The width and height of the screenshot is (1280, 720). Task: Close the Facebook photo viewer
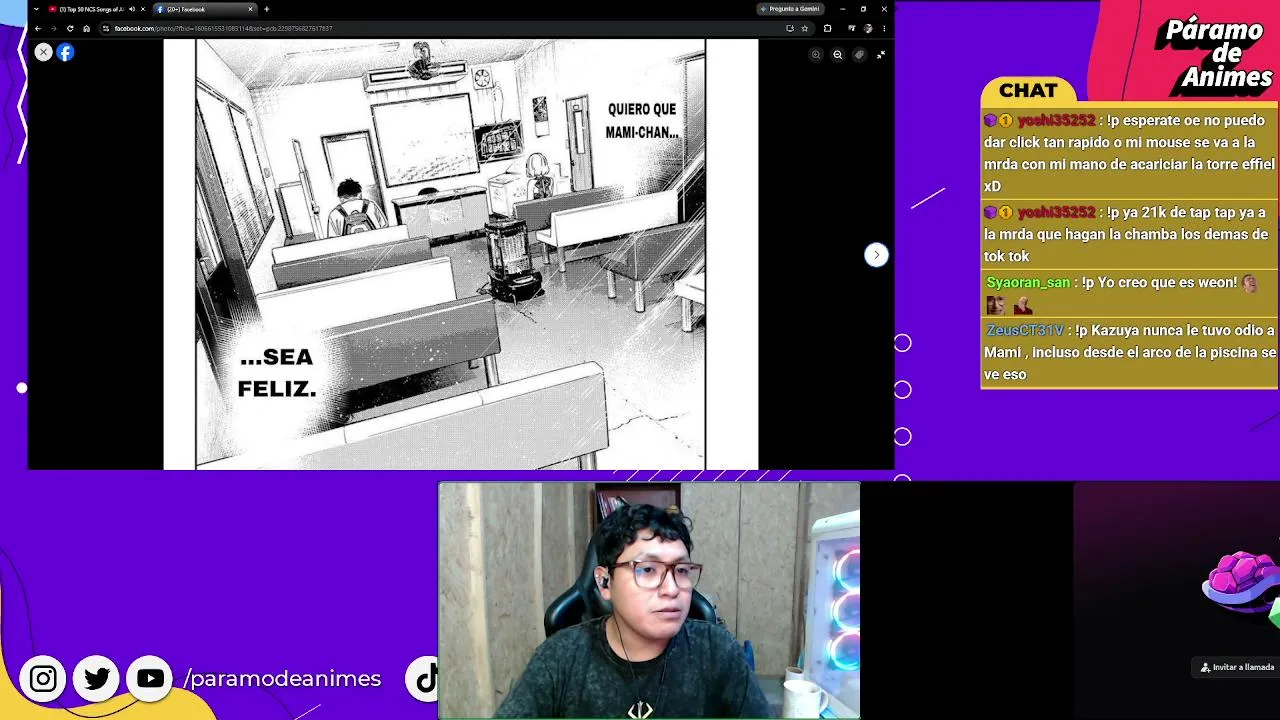(43, 52)
